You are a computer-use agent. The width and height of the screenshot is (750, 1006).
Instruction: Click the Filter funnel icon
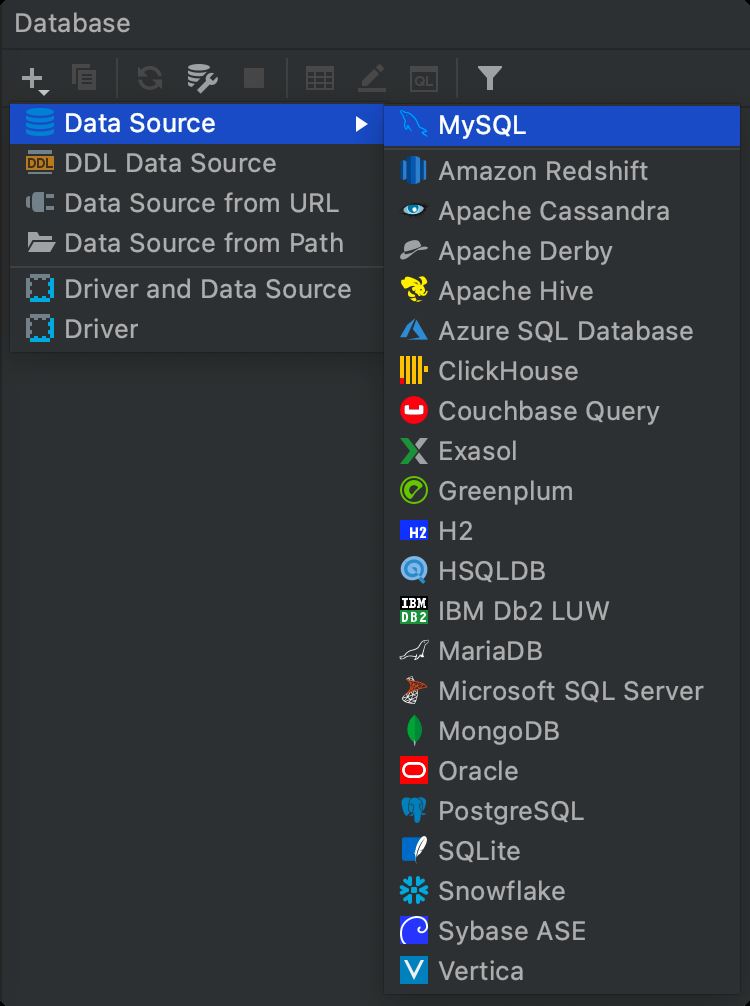pyautogui.click(x=489, y=78)
